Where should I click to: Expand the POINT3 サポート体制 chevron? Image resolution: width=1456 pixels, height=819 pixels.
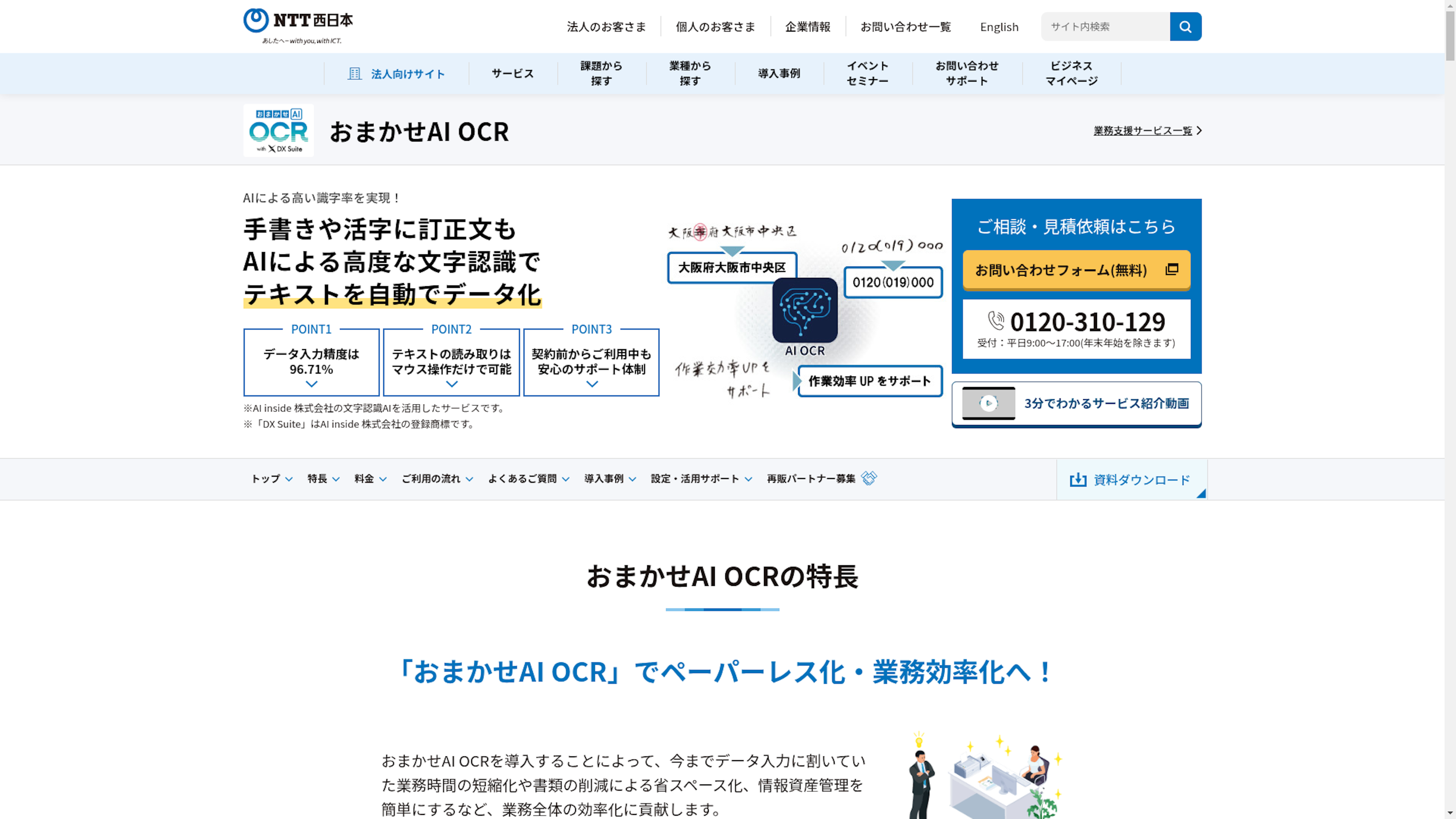coord(592,384)
